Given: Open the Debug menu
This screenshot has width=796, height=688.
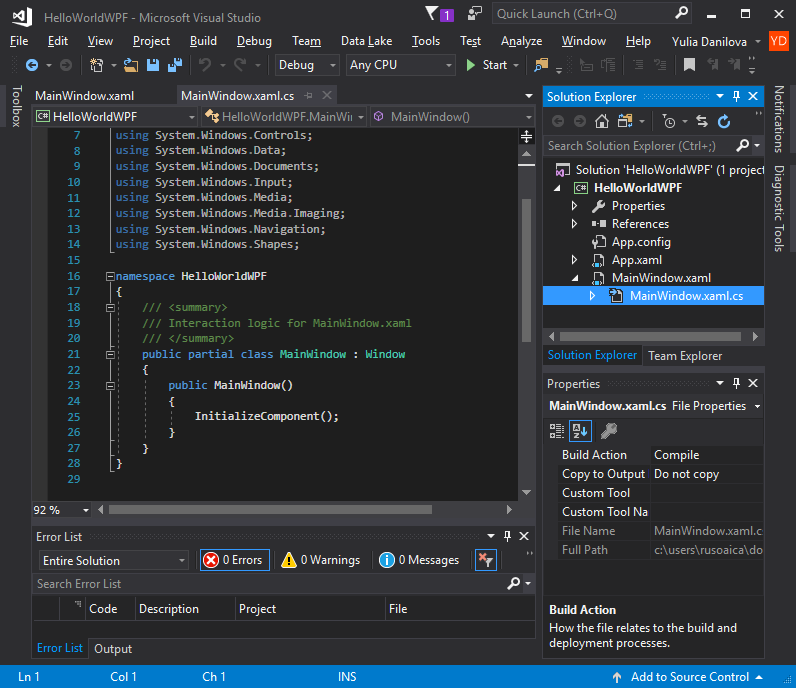Looking at the screenshot, I should pos(254,41).
